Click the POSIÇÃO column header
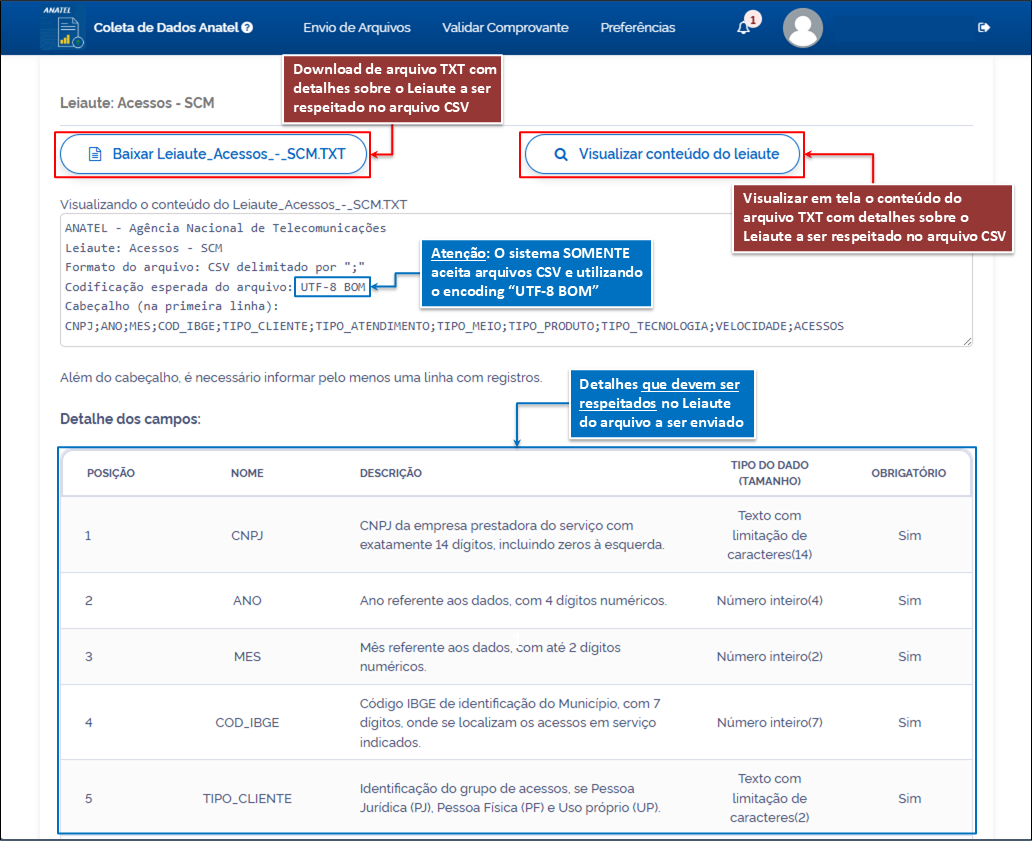The image size is (1032, 841). click(x=110, y=473)
